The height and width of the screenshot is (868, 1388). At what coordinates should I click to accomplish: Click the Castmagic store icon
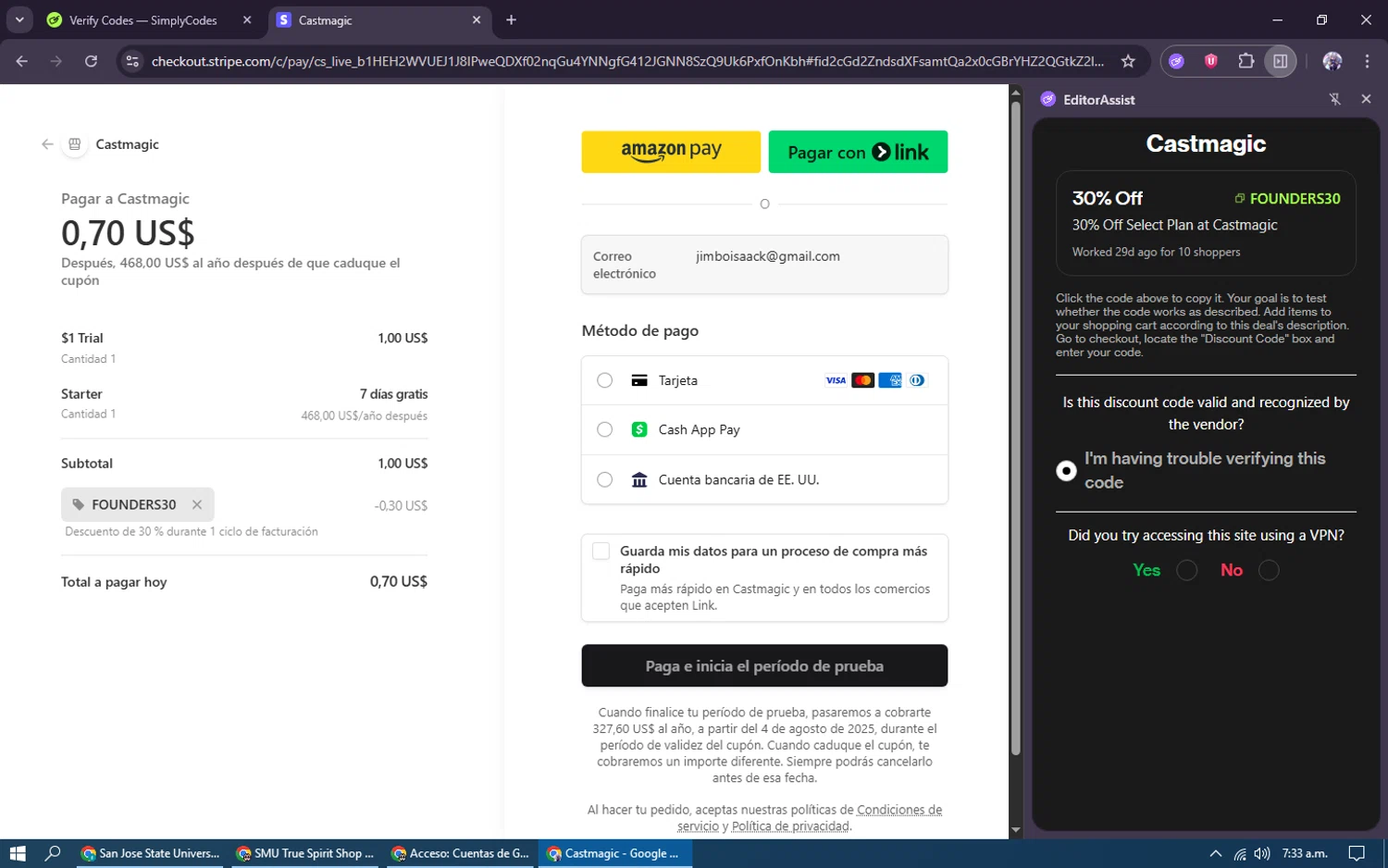(75, 144)
